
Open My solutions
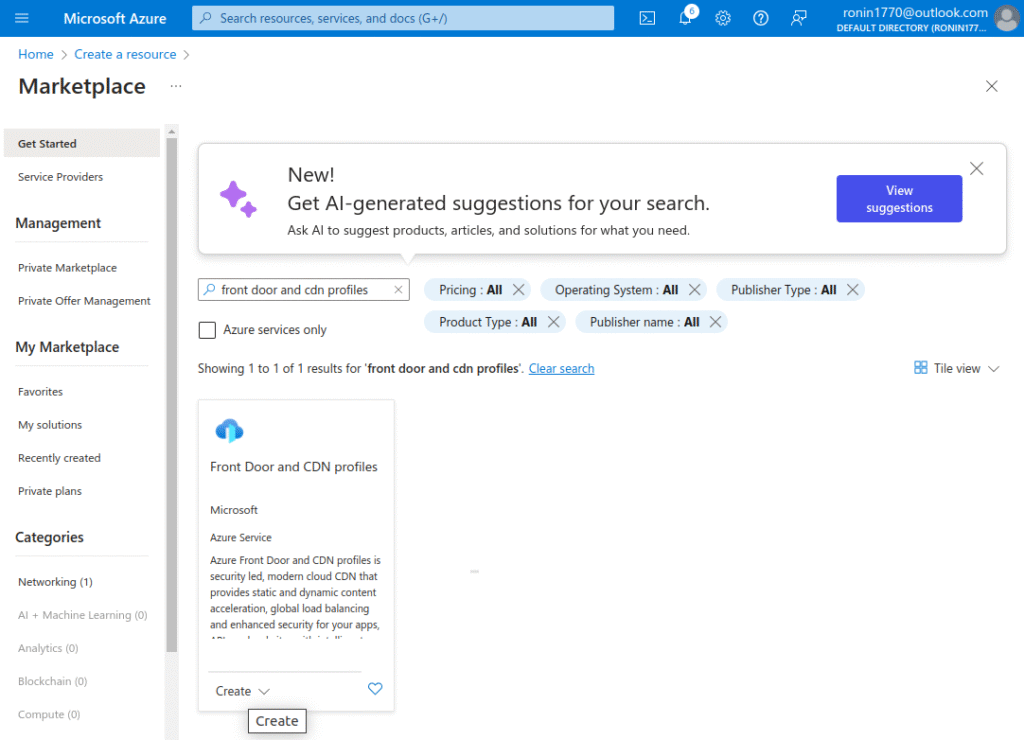click(x=50, y=425)
